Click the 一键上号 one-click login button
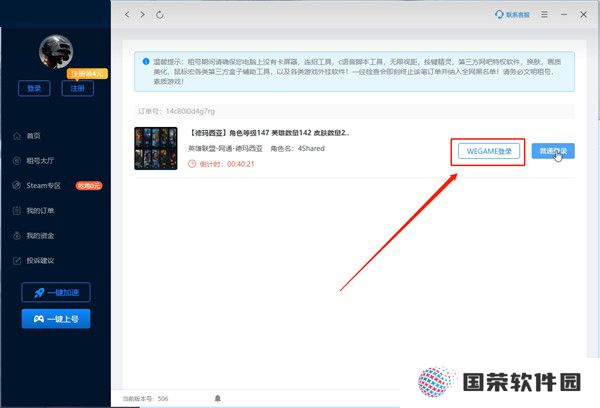 (56, 319)
